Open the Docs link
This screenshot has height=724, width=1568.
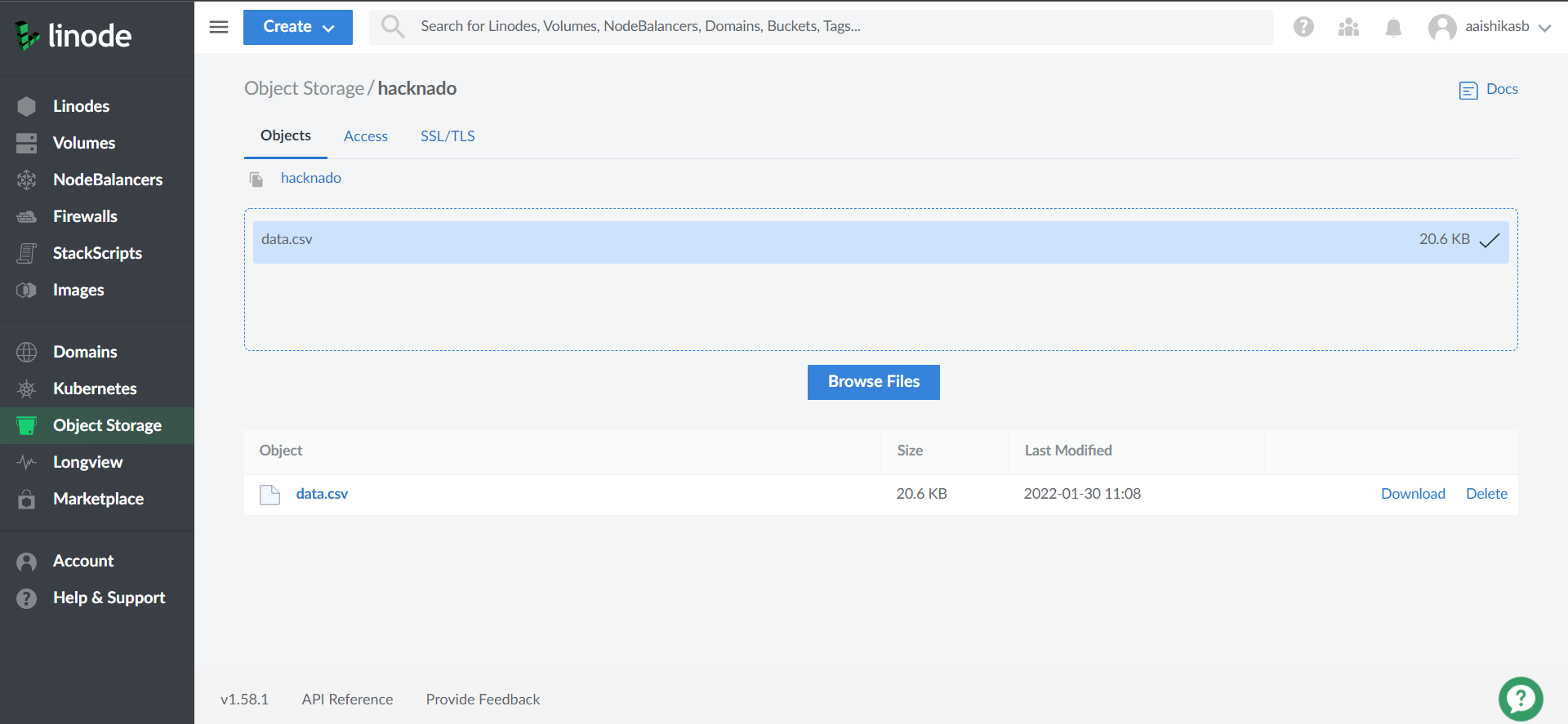point(1502,89)
